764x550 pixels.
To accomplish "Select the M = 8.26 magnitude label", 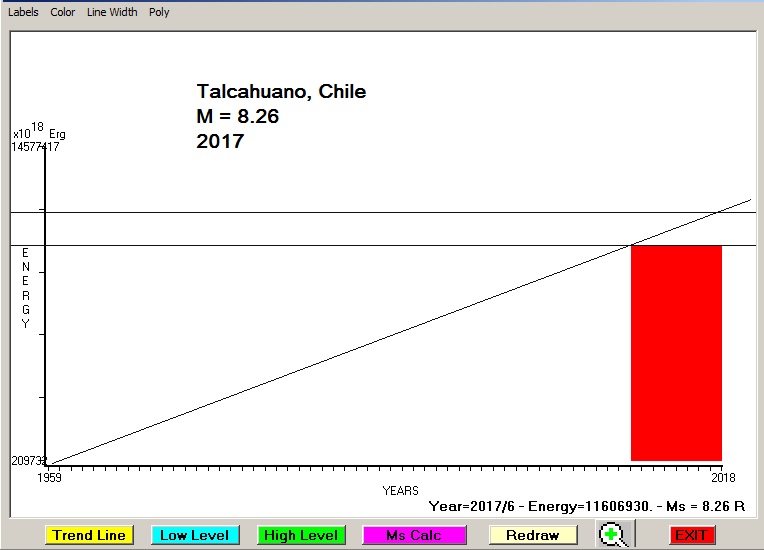I will [x=238, y=117].
